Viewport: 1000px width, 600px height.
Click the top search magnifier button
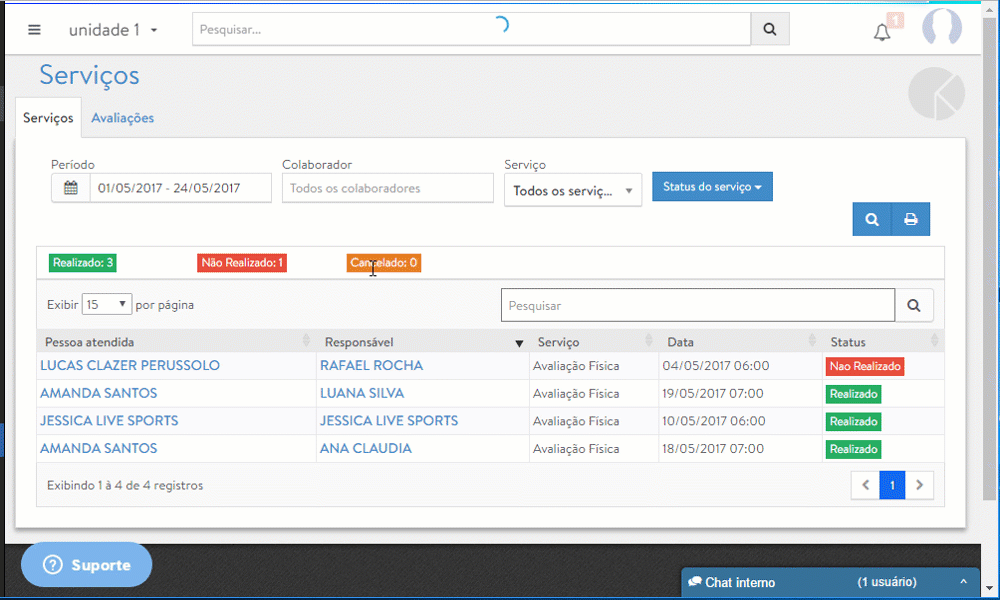(769, 30)
